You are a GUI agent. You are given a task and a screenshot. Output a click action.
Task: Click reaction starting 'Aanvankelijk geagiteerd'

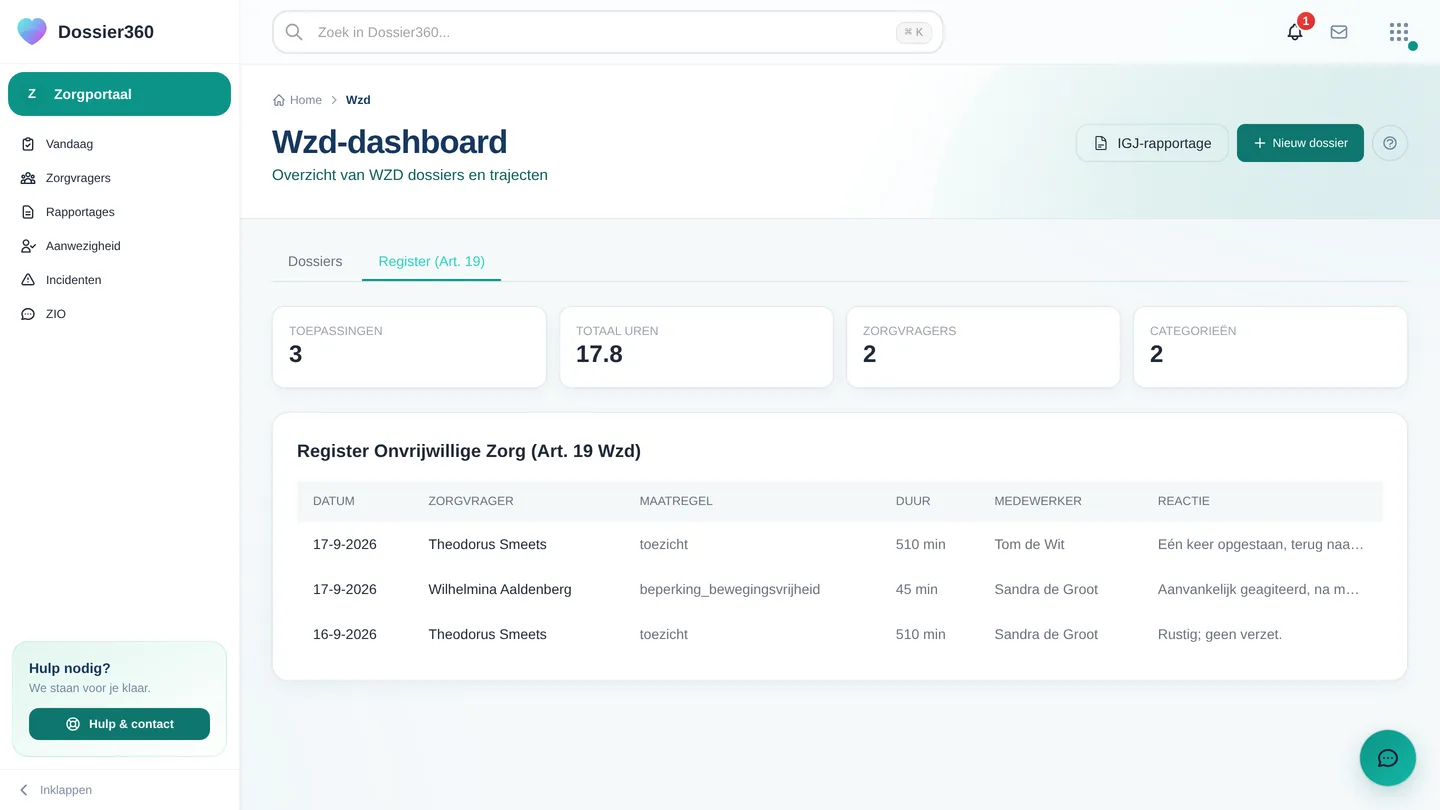click(x=1260, y=589)
